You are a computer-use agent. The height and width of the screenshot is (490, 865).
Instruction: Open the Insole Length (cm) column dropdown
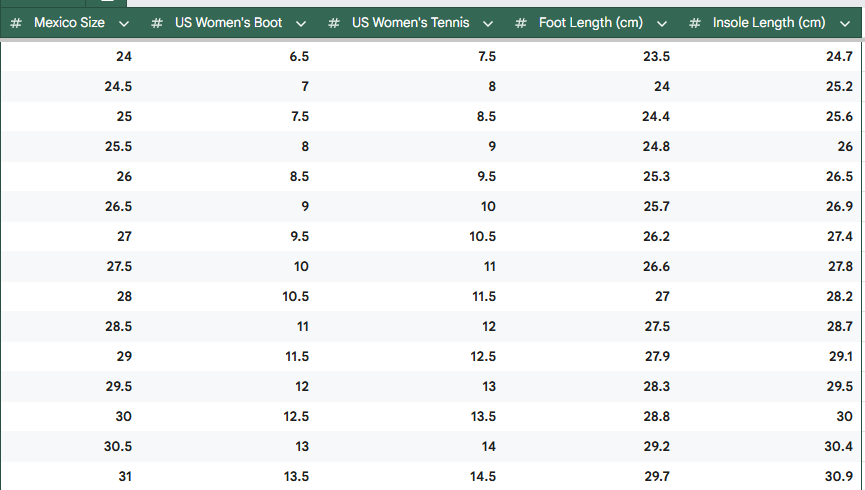845,24
